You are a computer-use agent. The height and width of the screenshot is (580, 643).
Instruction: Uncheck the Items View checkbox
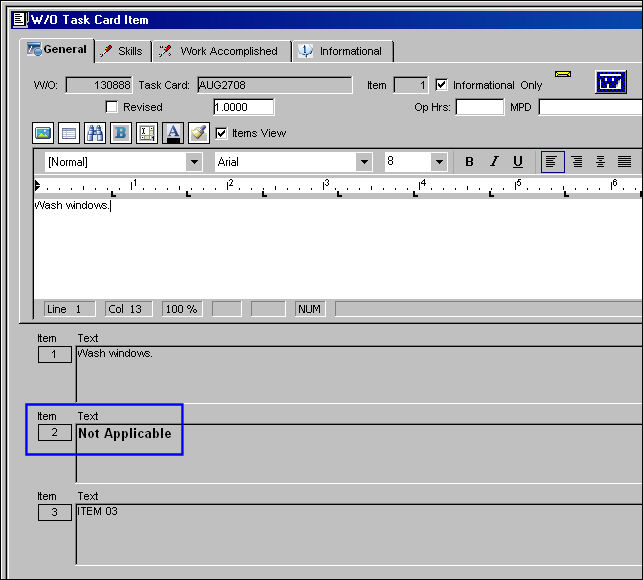(x=221, y=133)
